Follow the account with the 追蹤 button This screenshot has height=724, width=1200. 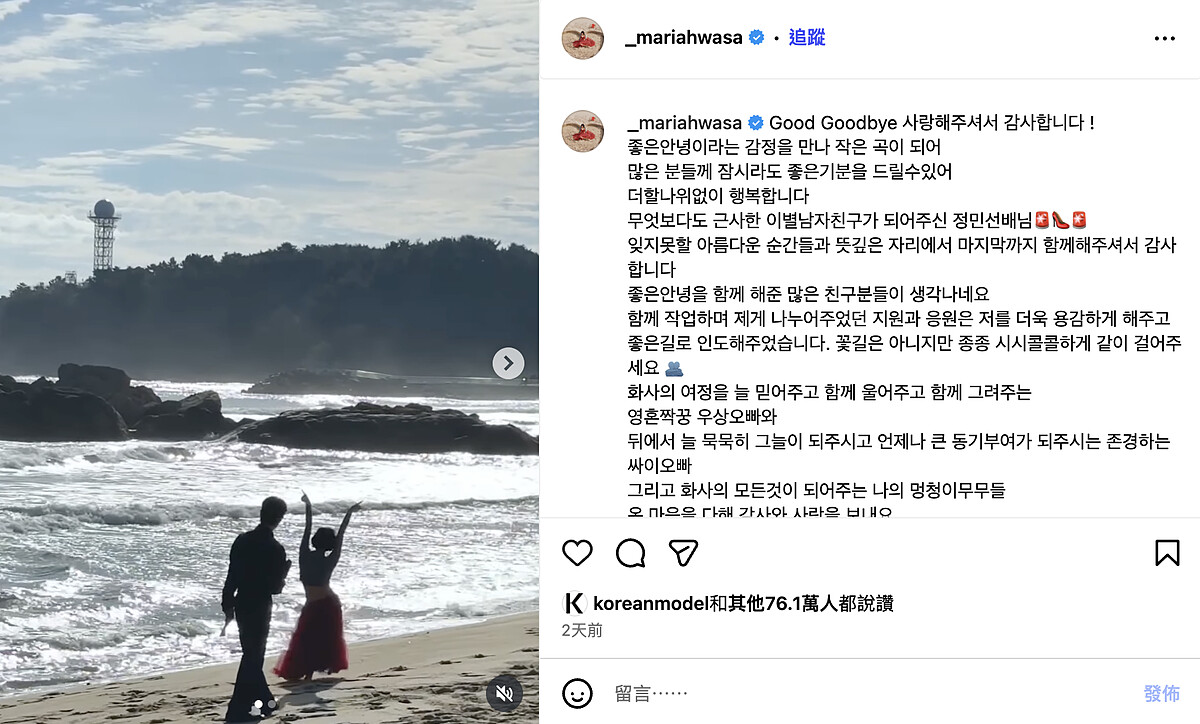[807, 38]
